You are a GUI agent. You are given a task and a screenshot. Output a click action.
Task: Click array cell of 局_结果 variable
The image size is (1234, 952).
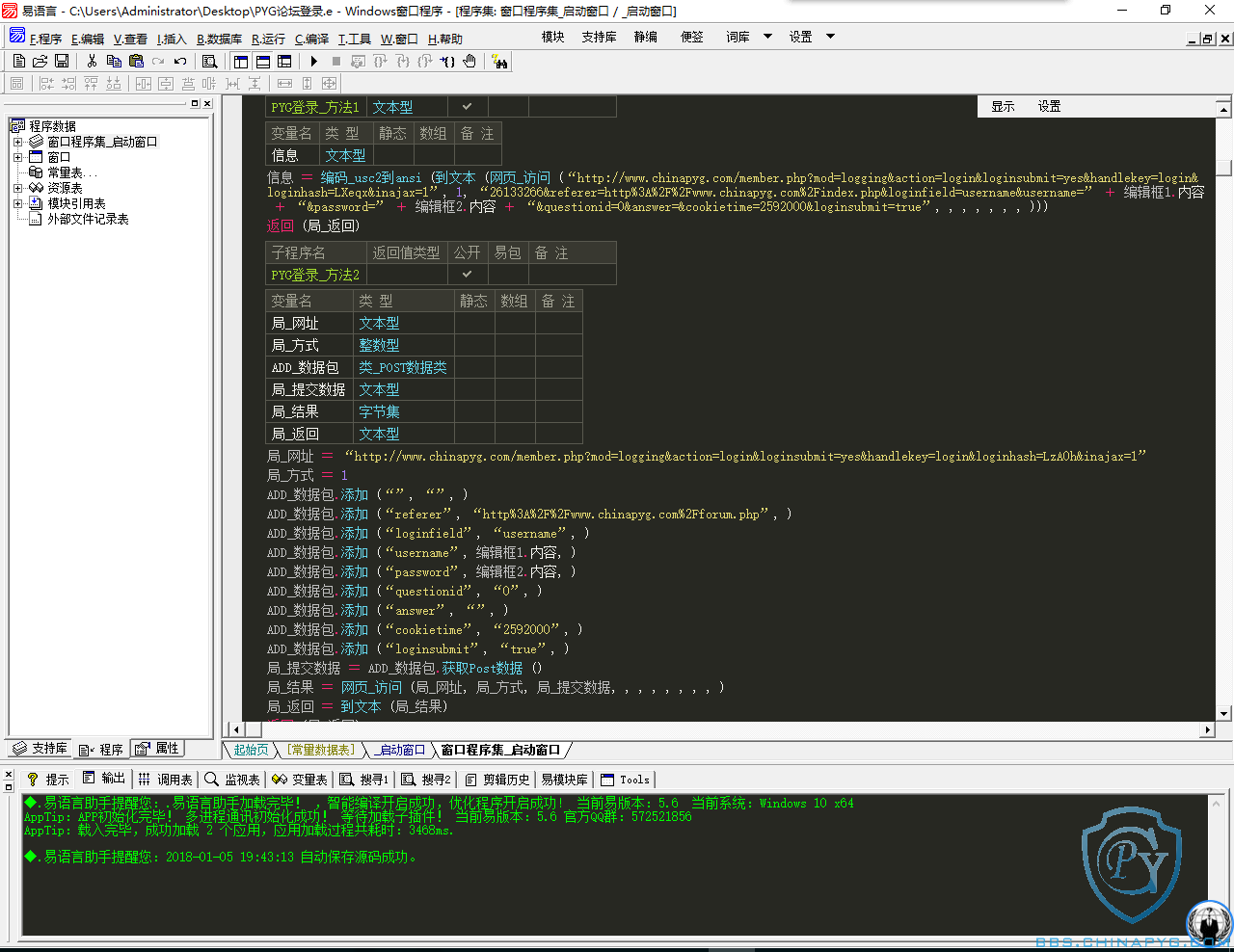click(x=515, y=411)
